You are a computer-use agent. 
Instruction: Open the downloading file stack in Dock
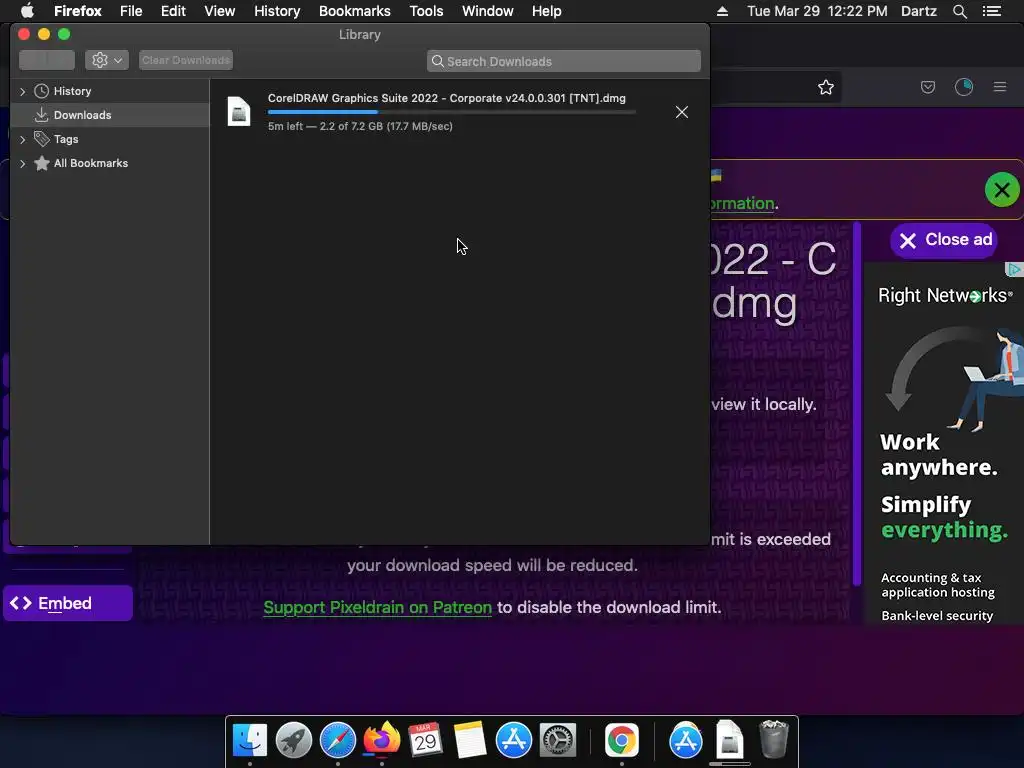[729, 740]
